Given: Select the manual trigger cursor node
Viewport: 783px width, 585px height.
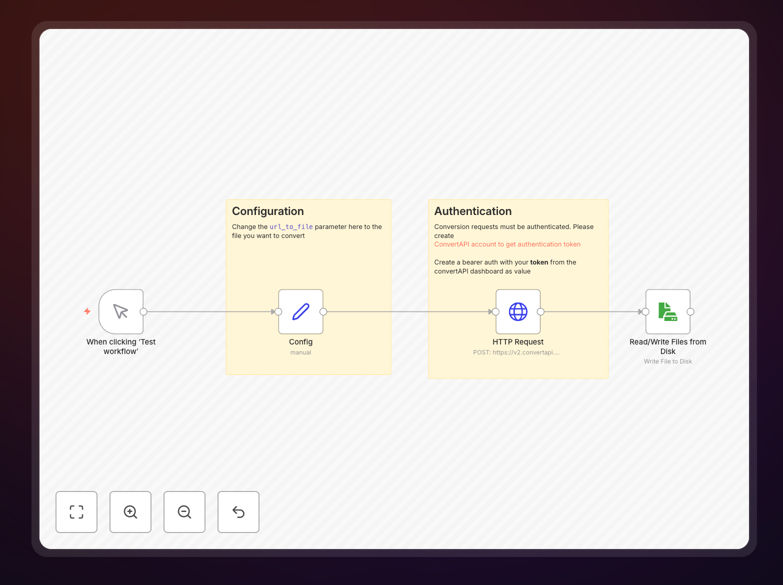Looking at the screenshot, I should 121,311.
